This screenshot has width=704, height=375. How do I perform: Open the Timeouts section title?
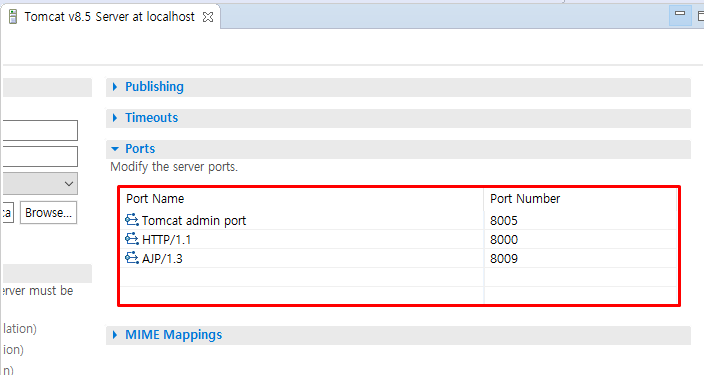pyautogui.click(x=152, y=118)
